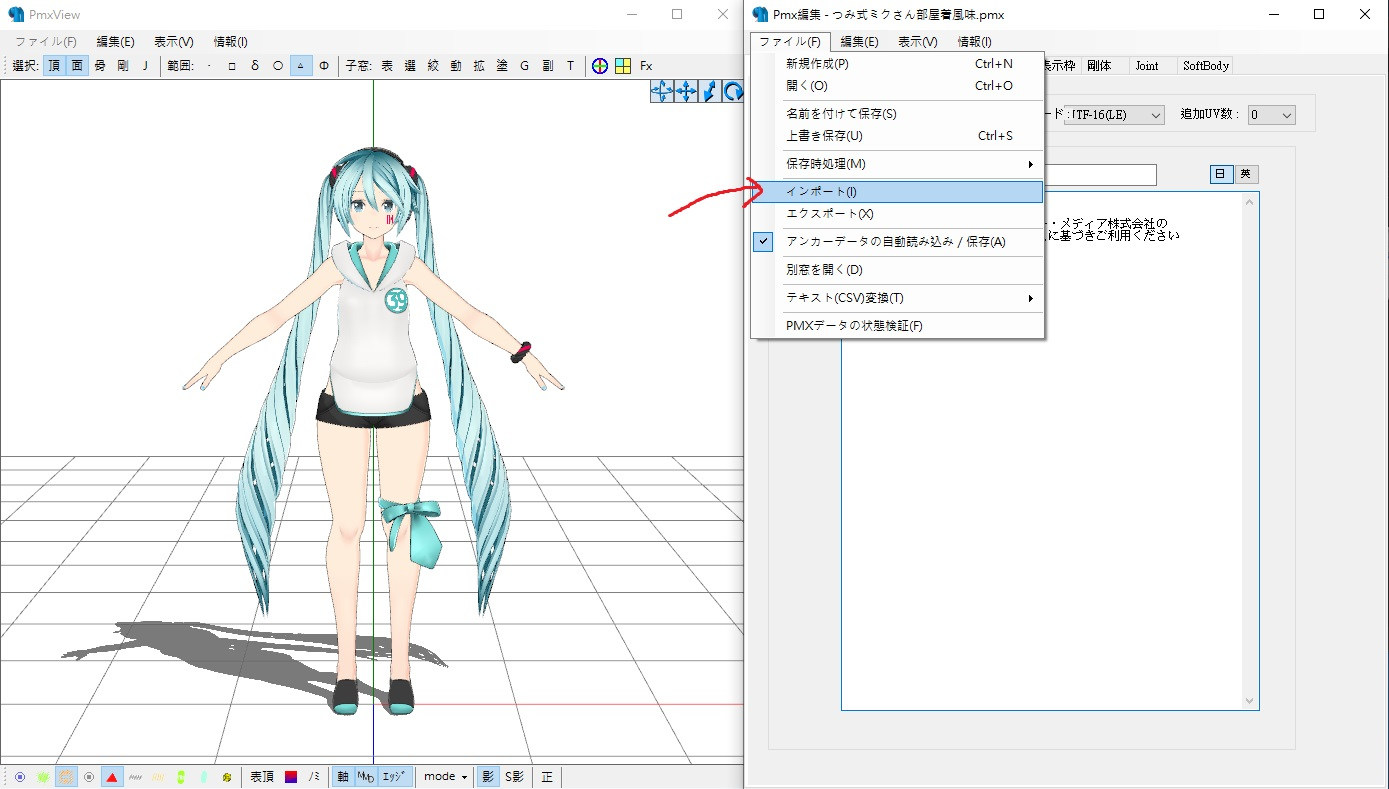1389x789 pixels.
Task: Click the diagonal zoom arrow viewport icon
Action: (x=710, y=91)
